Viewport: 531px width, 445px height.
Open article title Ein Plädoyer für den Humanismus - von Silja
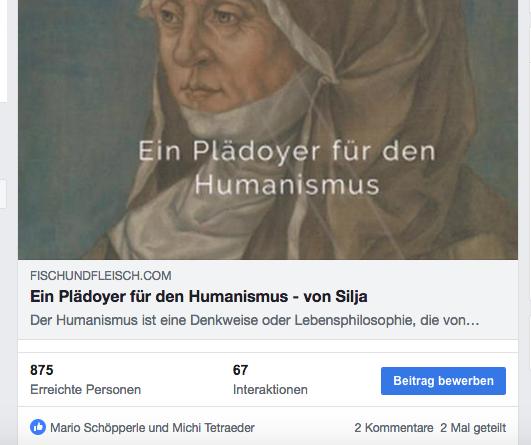click(x=199, y=296)
